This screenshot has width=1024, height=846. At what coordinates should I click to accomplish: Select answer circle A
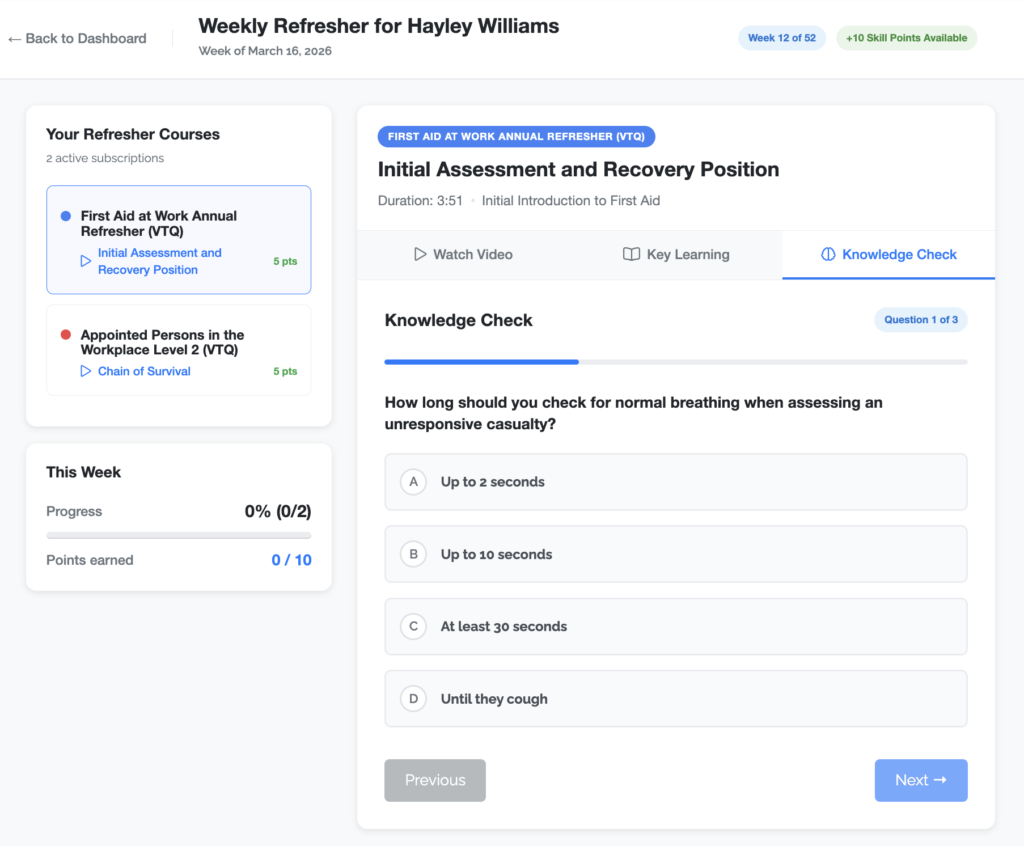pyautogui.click(x=413, y=482)
